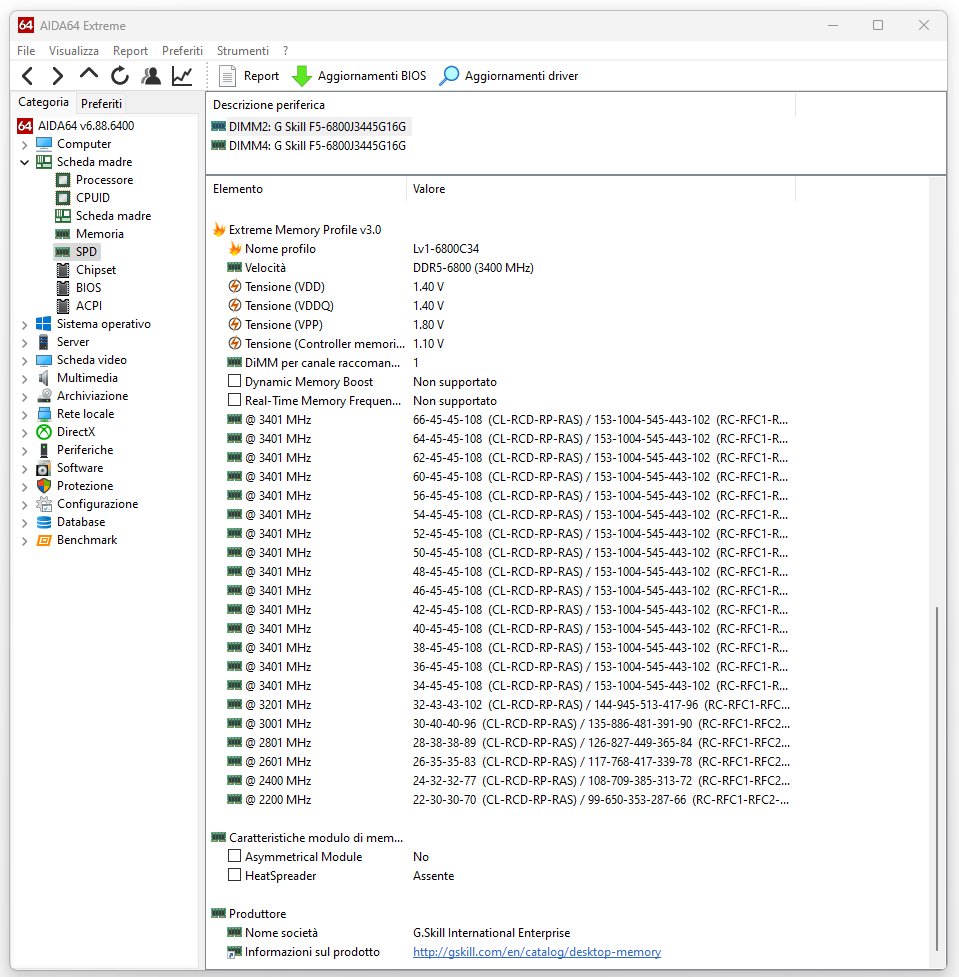This screenshot has height=977, width=959.
Task: Click the Descrizione periferica column header
Action: click(500, 105)
